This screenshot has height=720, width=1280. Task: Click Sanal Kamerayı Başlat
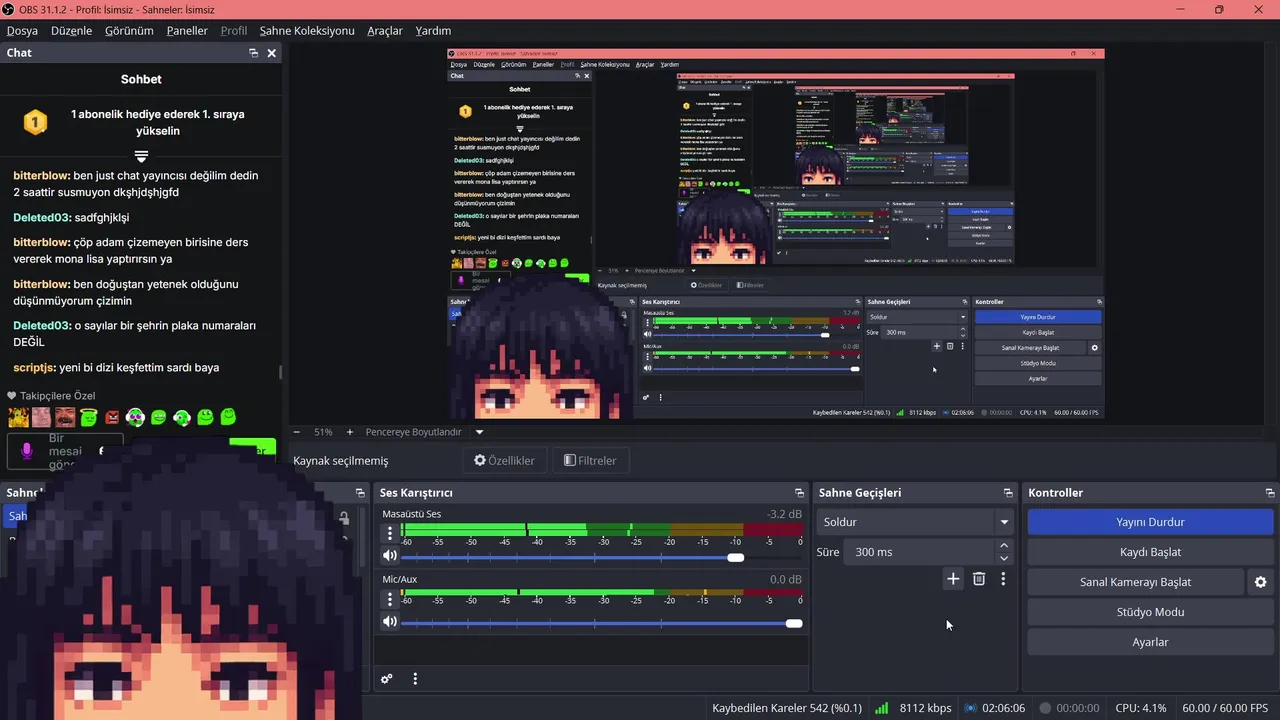tap(1135, 582)
